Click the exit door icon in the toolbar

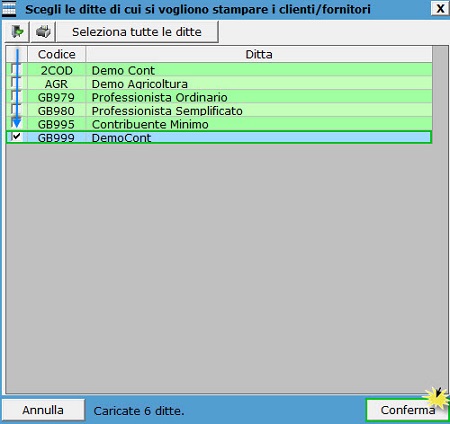click(17, 32)
